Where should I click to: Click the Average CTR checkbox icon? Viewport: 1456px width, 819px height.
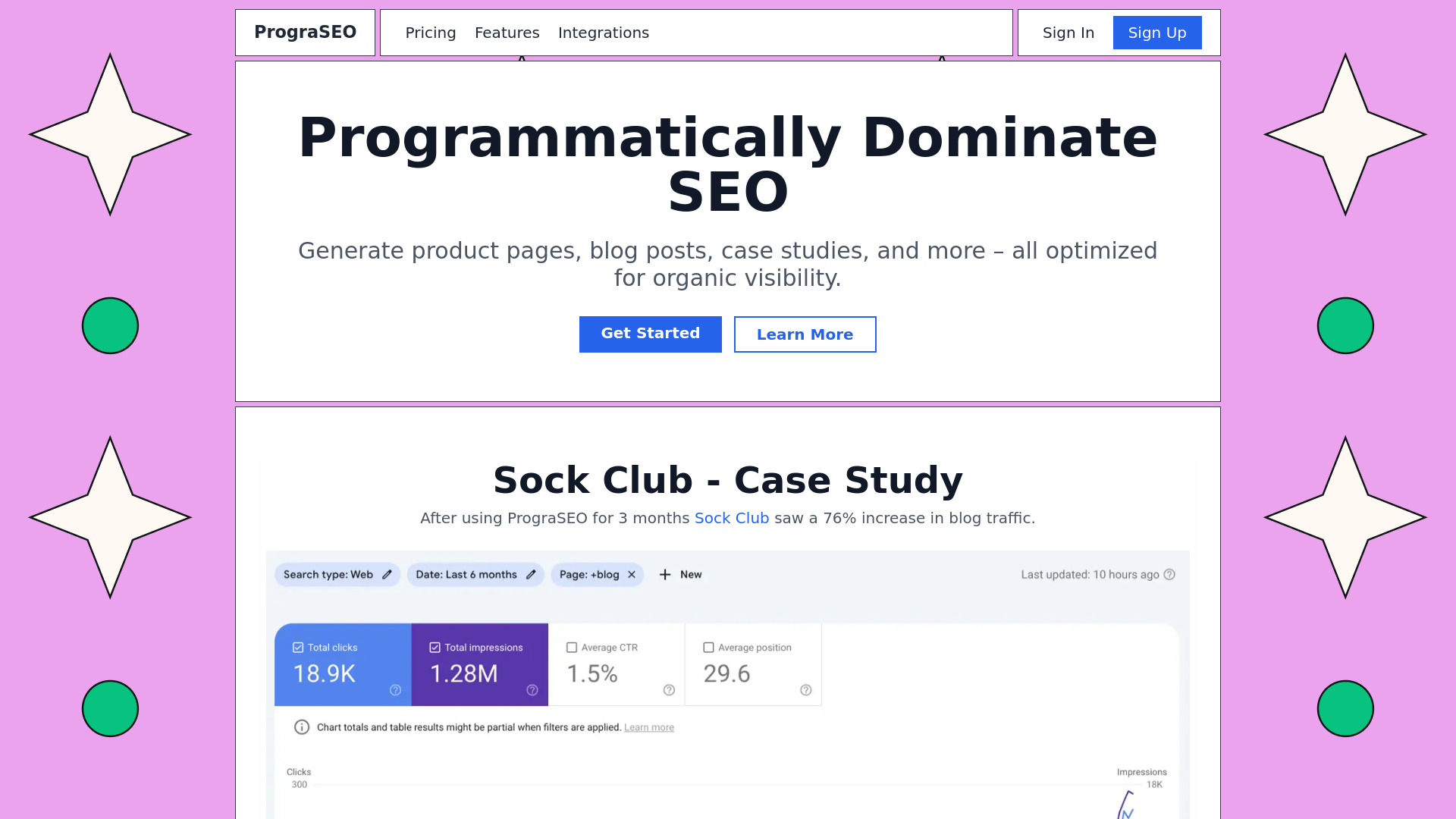coord(571,647)
